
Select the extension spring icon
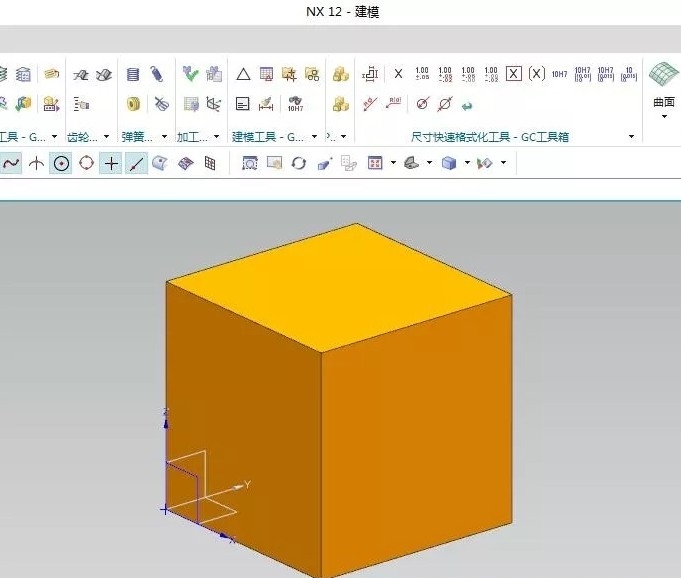pos(157,74)
